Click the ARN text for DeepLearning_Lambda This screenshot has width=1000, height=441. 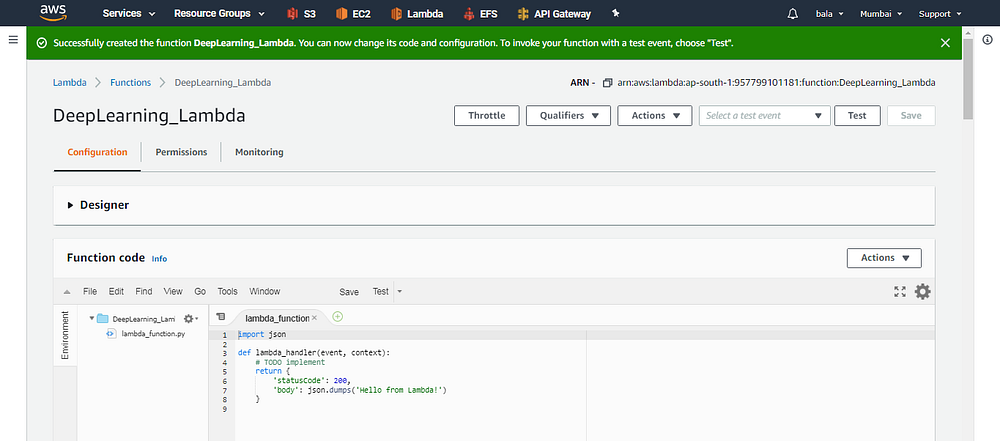pos(776,83)
